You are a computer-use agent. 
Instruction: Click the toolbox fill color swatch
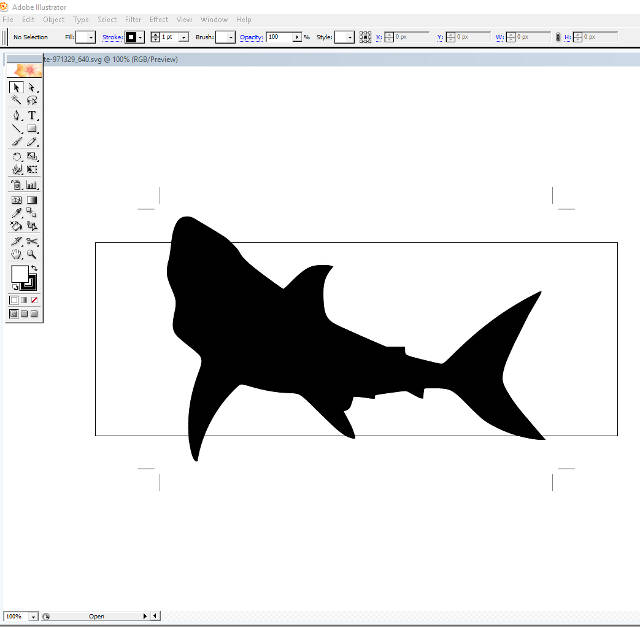tap(19, 273)
